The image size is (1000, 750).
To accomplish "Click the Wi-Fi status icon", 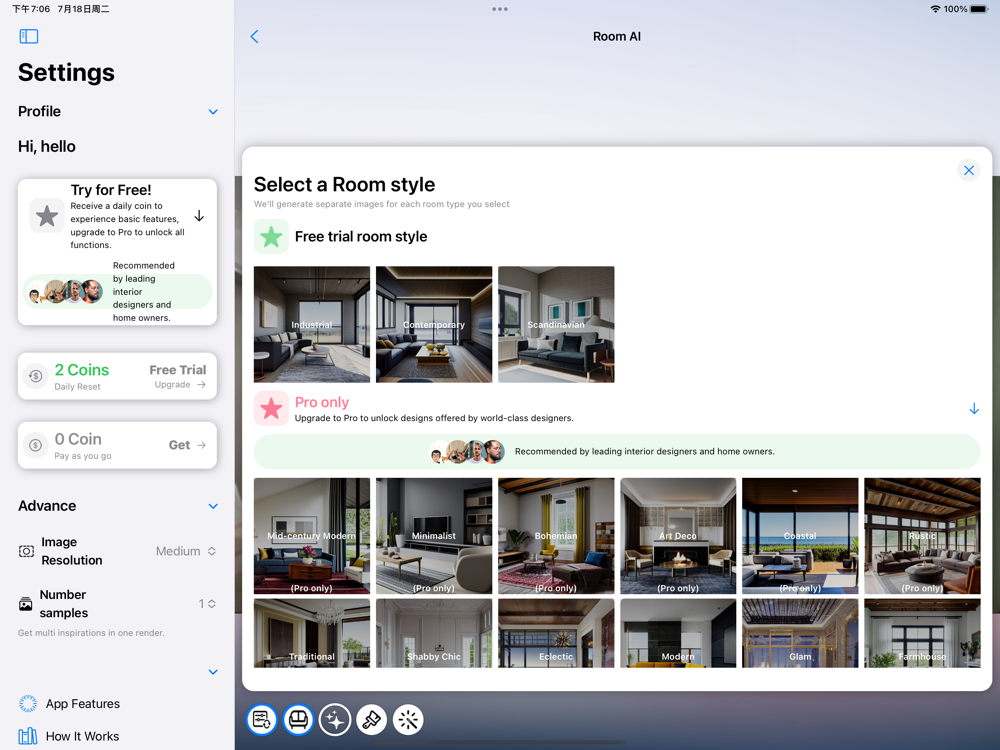I will (x=936, y=9).
